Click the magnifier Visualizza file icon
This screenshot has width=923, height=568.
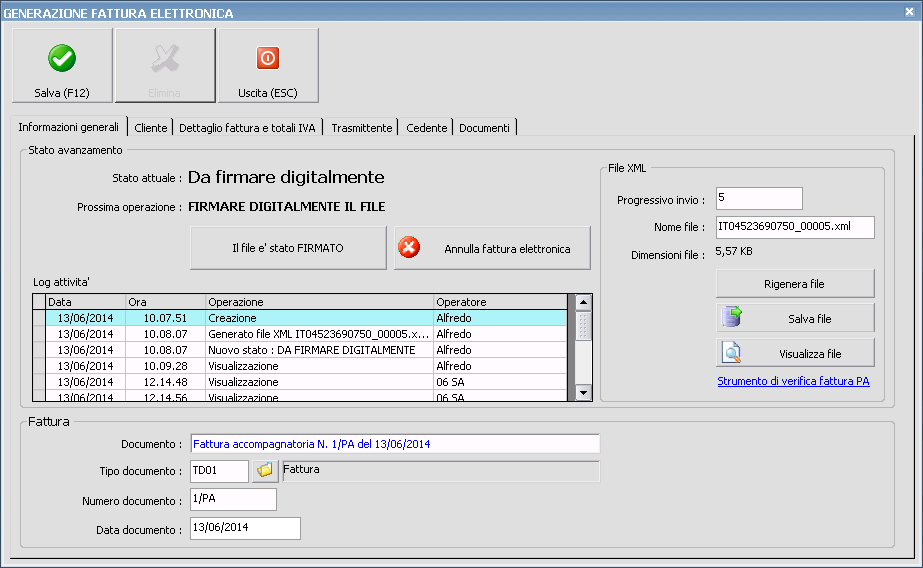[732, 353]
